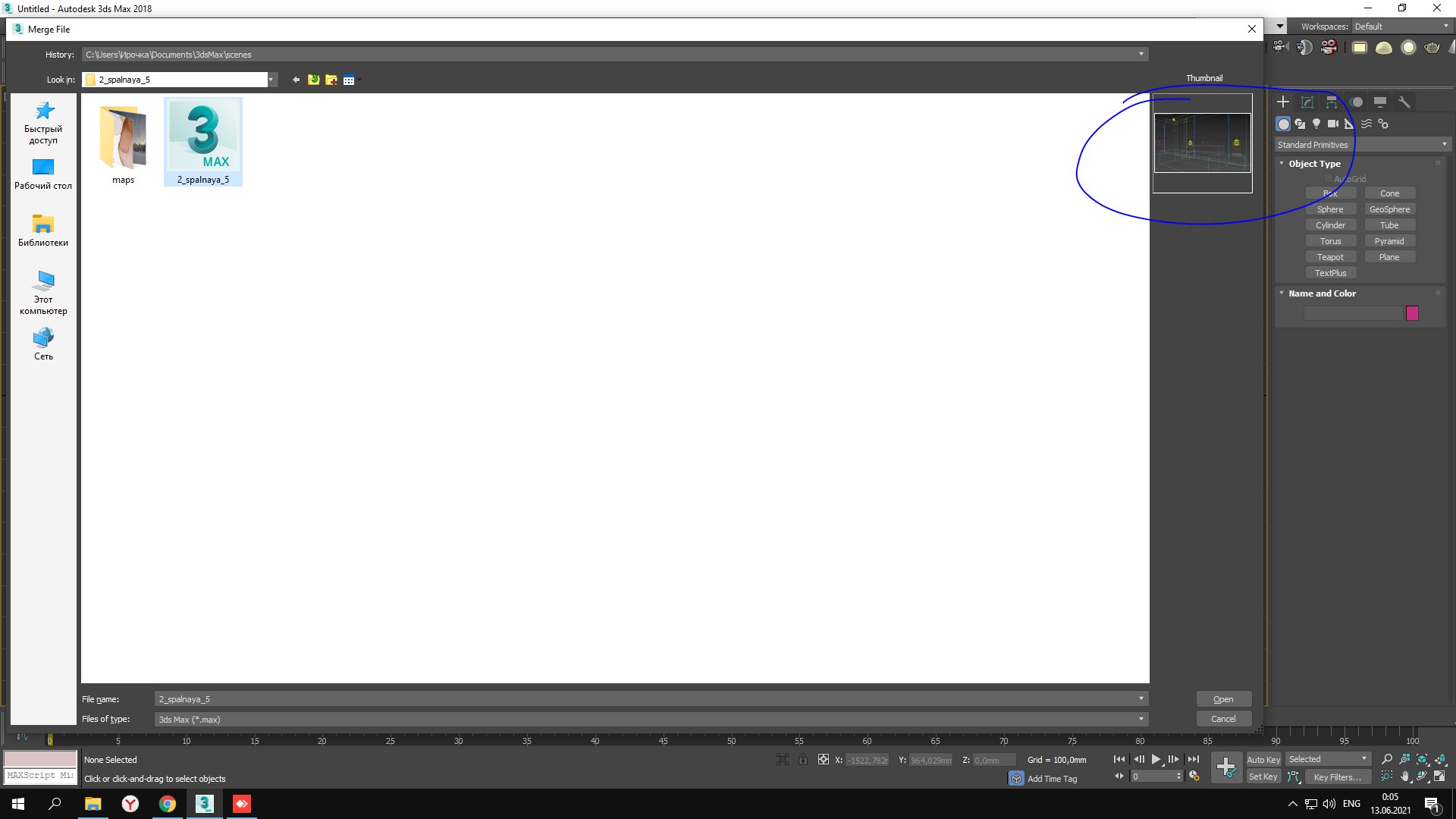
Task: Toggle the selection lock padlock icon
Action: point(803,759)
